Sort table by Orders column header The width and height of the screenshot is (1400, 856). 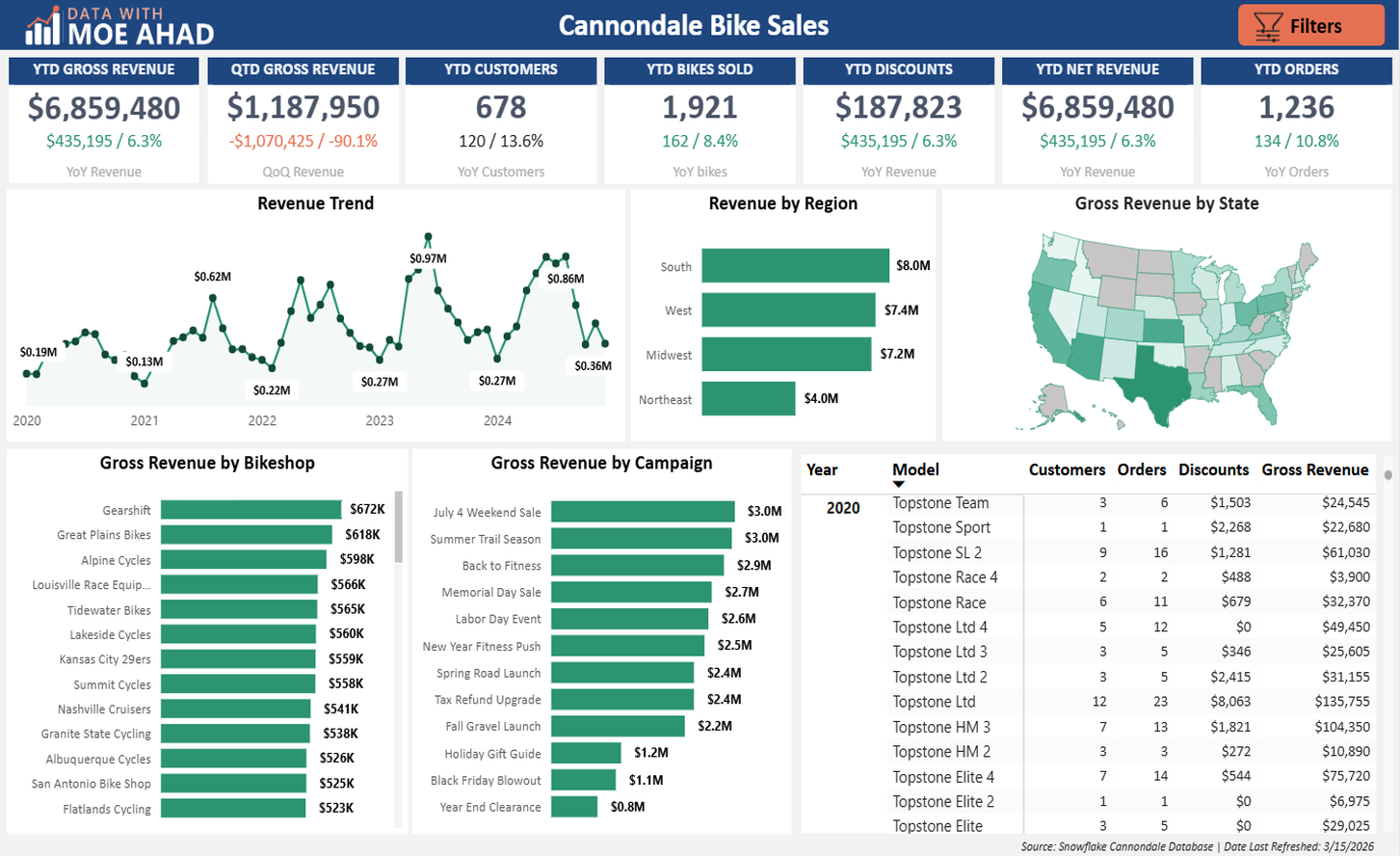pos(1141,469)
